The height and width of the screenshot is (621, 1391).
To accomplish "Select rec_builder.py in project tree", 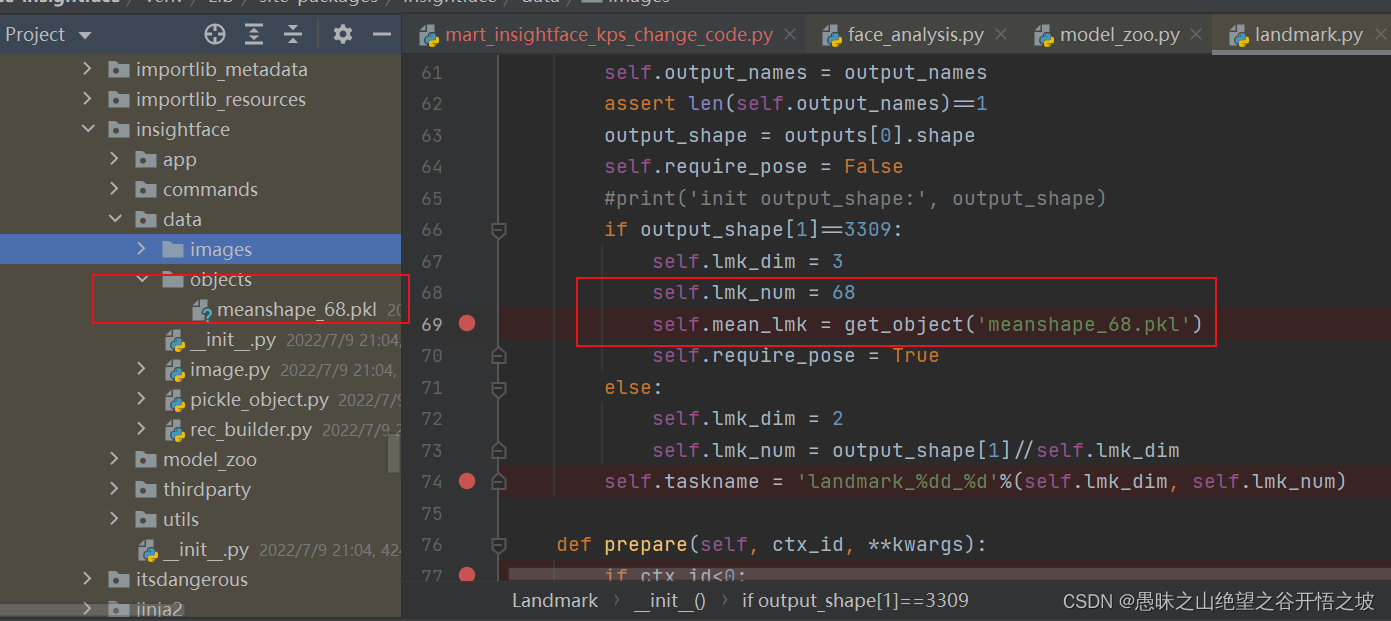I will click(251, 430).
